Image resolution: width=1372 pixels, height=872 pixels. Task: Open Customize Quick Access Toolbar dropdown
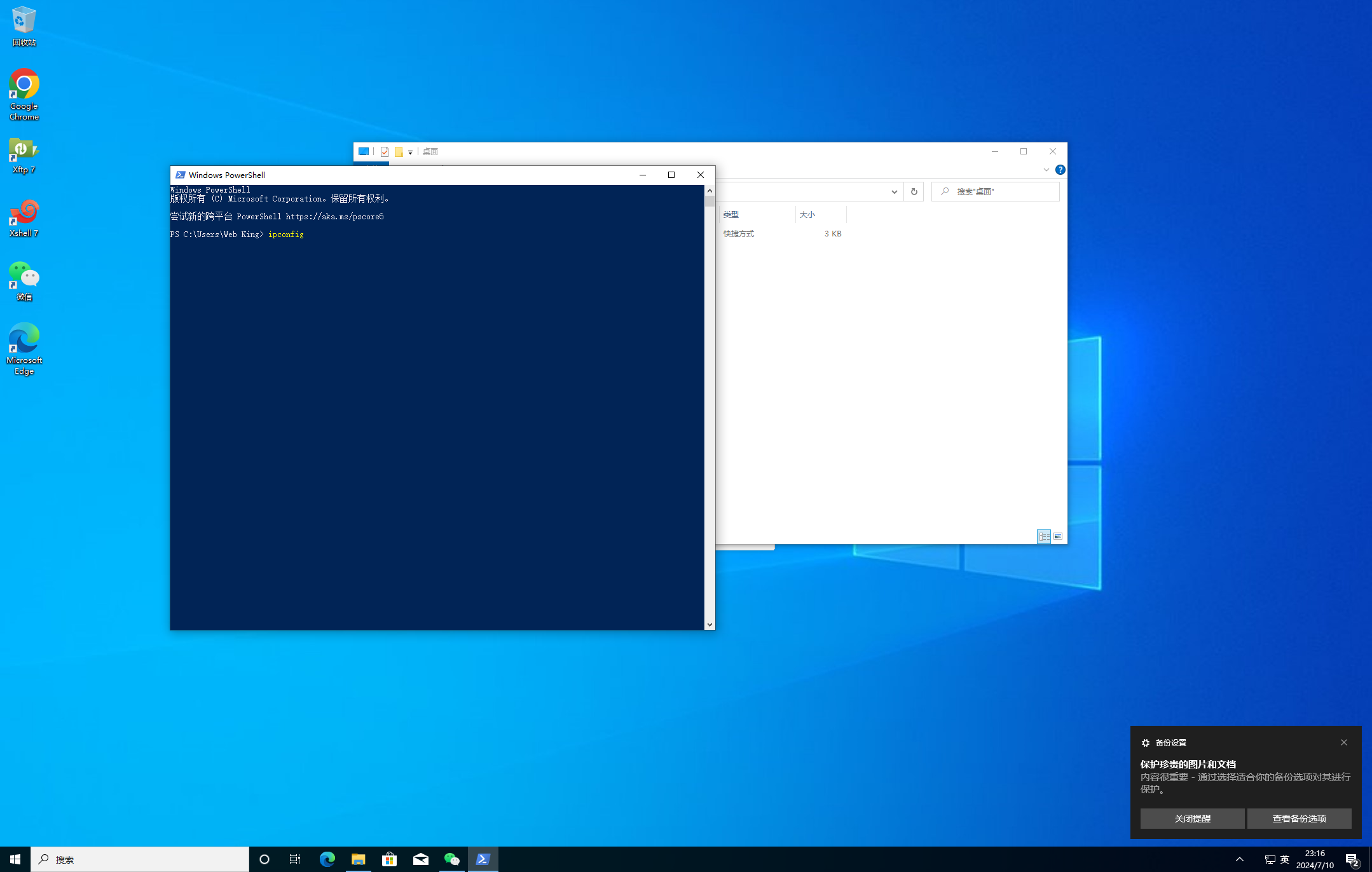[x=410, y=152]
